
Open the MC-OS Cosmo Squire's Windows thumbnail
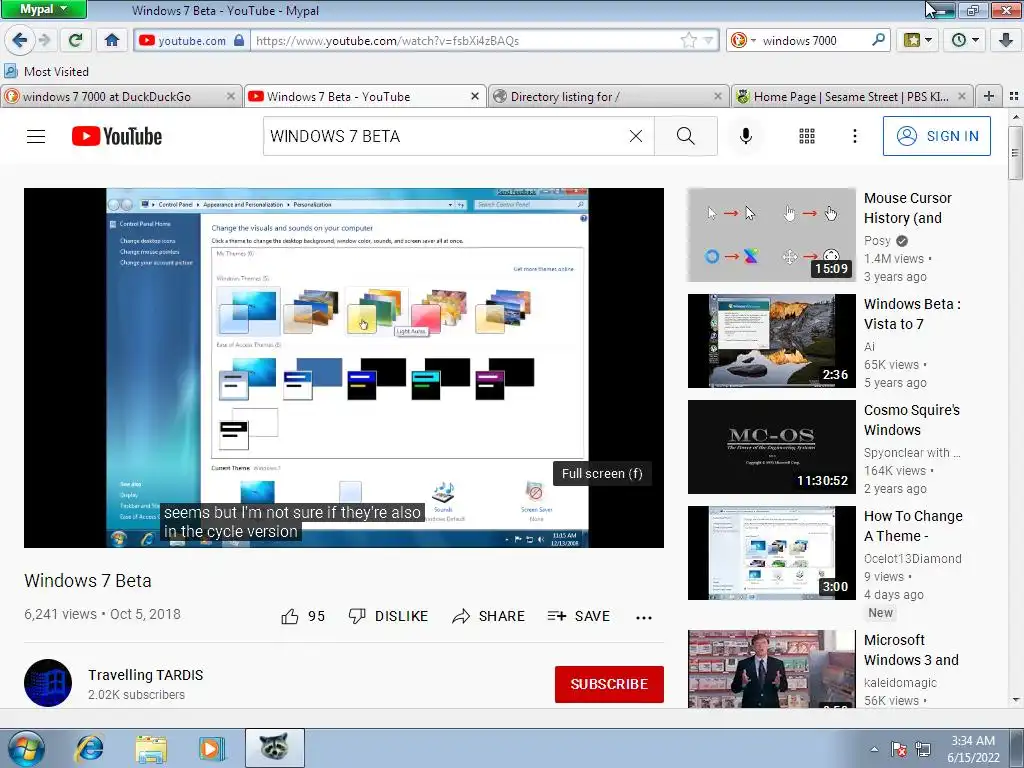pos(771,447)
